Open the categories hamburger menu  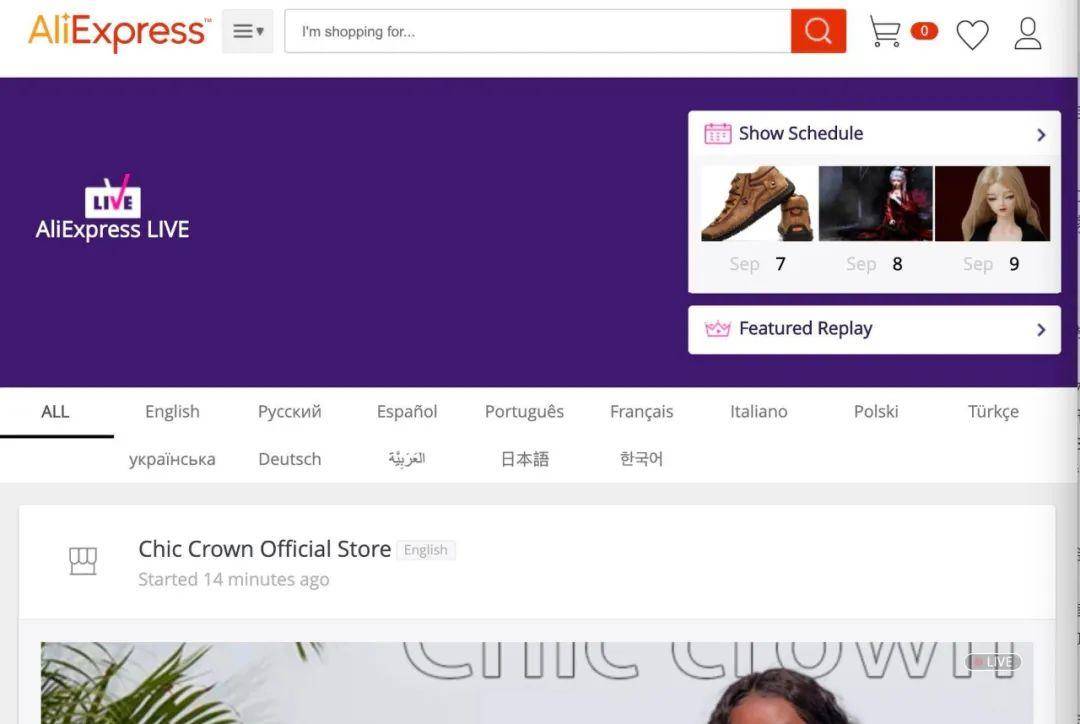[248, 31]
